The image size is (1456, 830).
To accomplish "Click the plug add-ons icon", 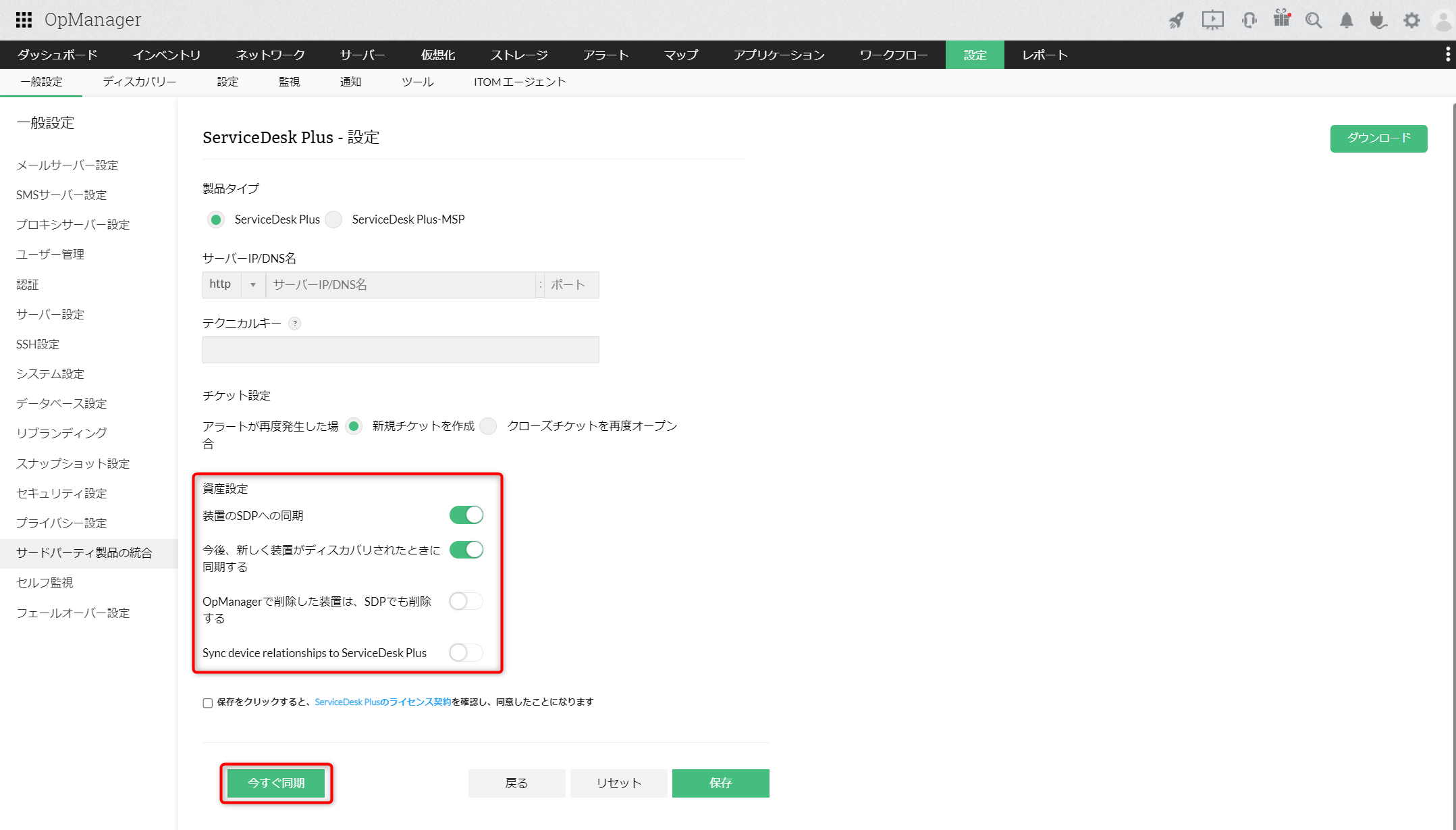I will coord(1378,20).
